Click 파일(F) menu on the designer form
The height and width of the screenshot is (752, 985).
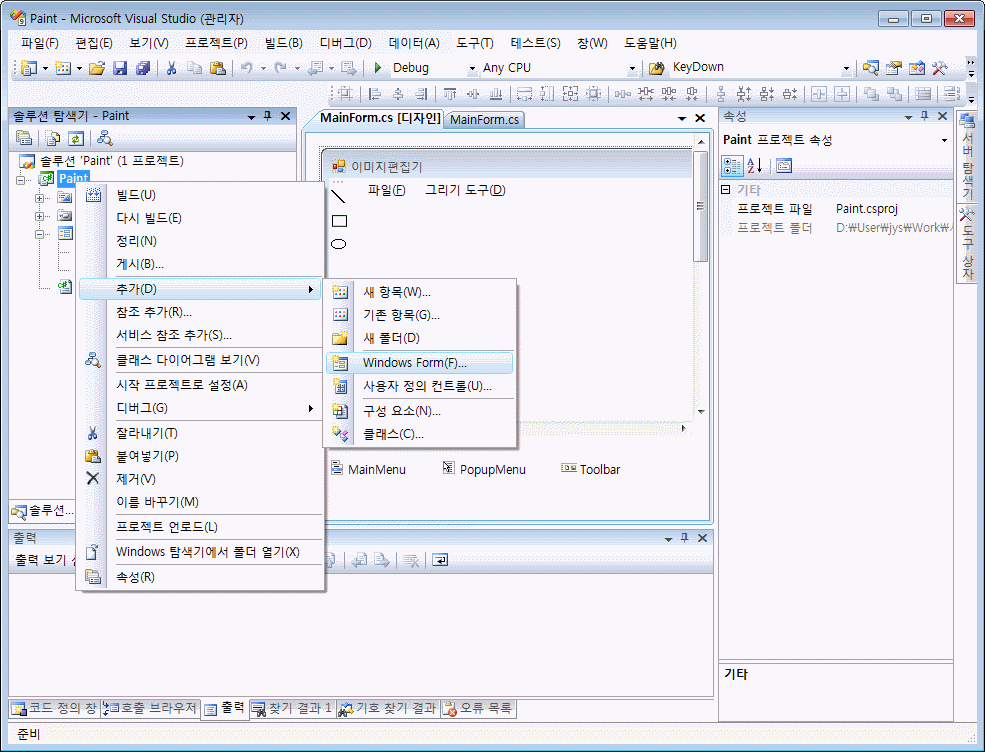point(386,190)
